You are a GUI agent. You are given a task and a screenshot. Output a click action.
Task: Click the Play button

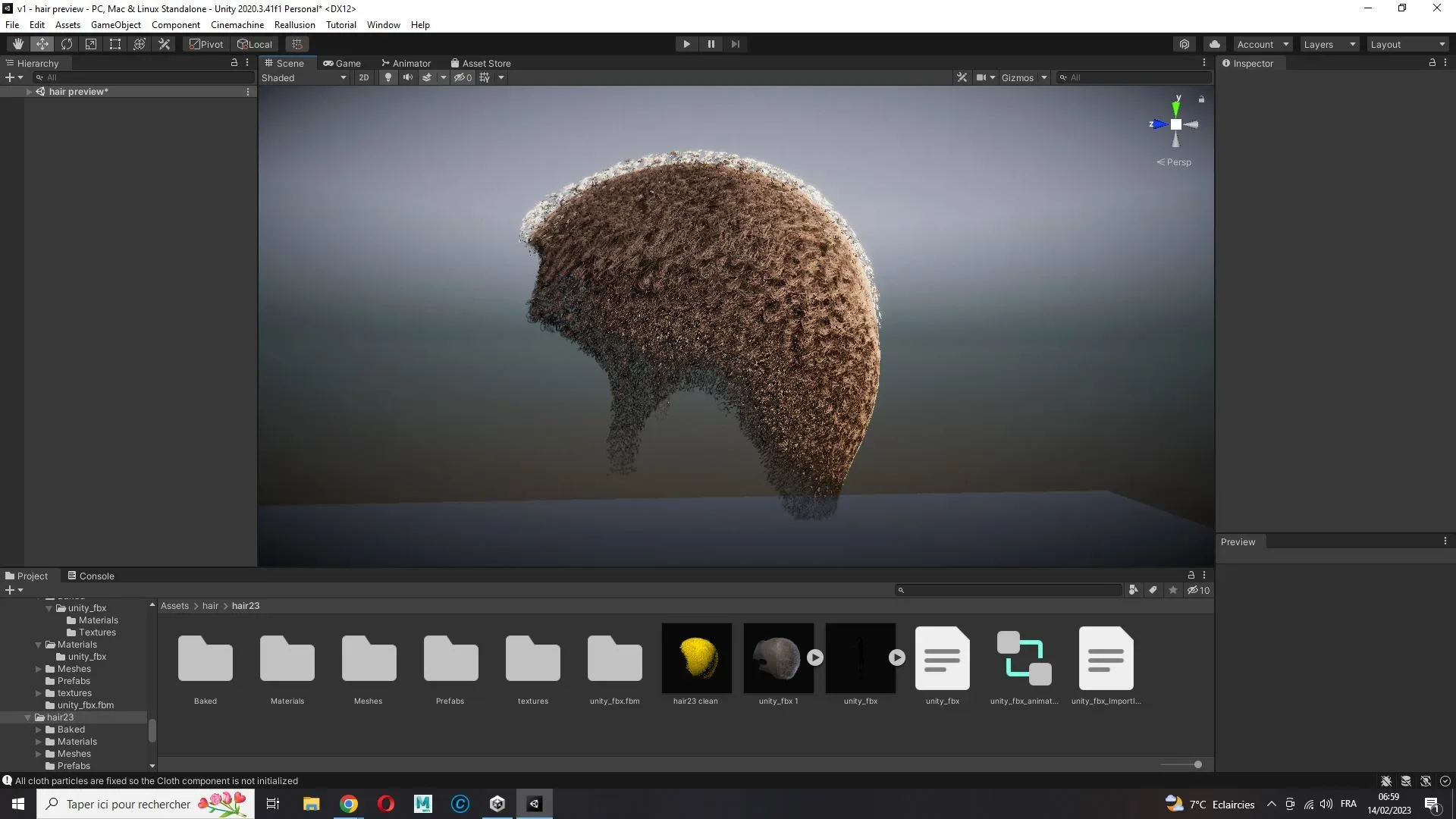point(686,44)
